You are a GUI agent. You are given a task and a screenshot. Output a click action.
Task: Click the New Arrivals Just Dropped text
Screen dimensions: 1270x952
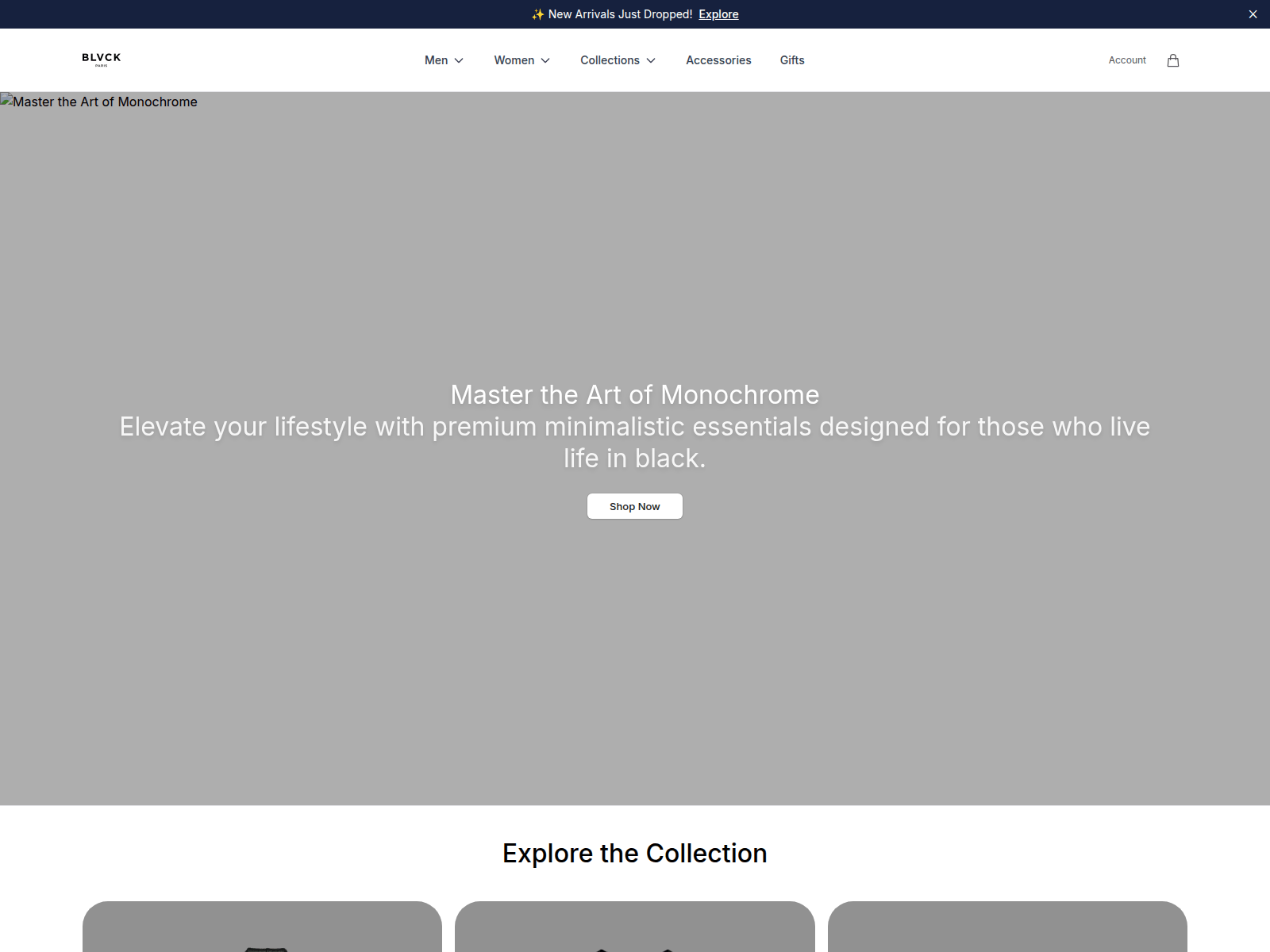620,14
